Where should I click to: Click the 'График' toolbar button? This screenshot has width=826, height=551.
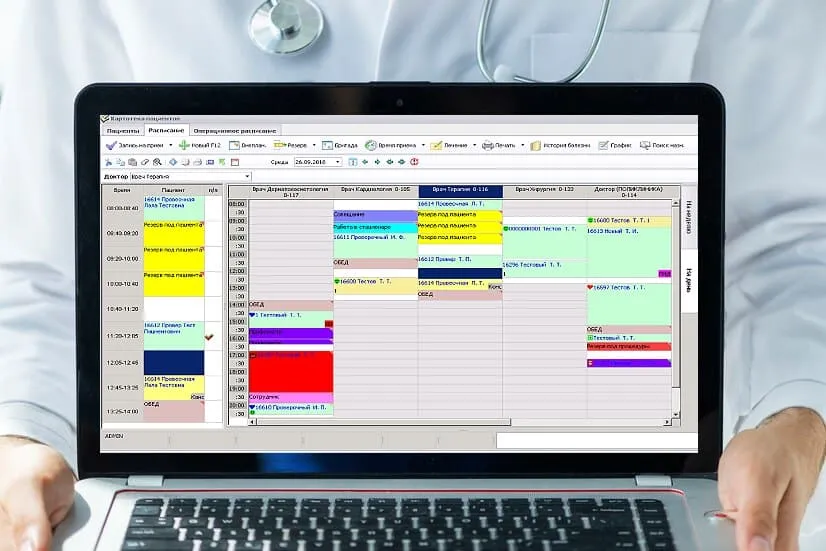tap(618, 145)
